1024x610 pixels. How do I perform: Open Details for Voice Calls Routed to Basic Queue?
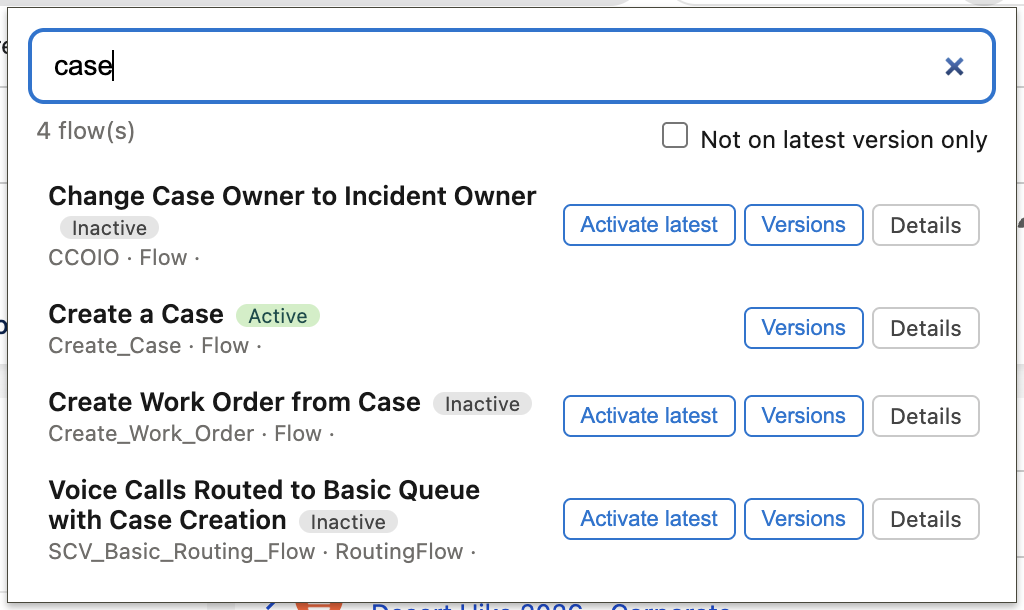[925, 519]
